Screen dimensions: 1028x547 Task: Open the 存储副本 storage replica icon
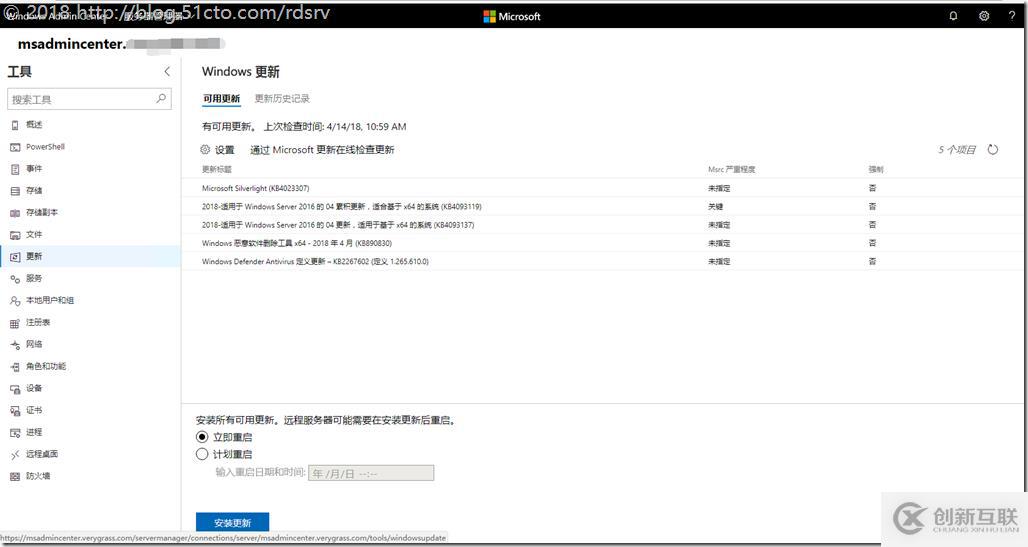(x=15, y=213)
